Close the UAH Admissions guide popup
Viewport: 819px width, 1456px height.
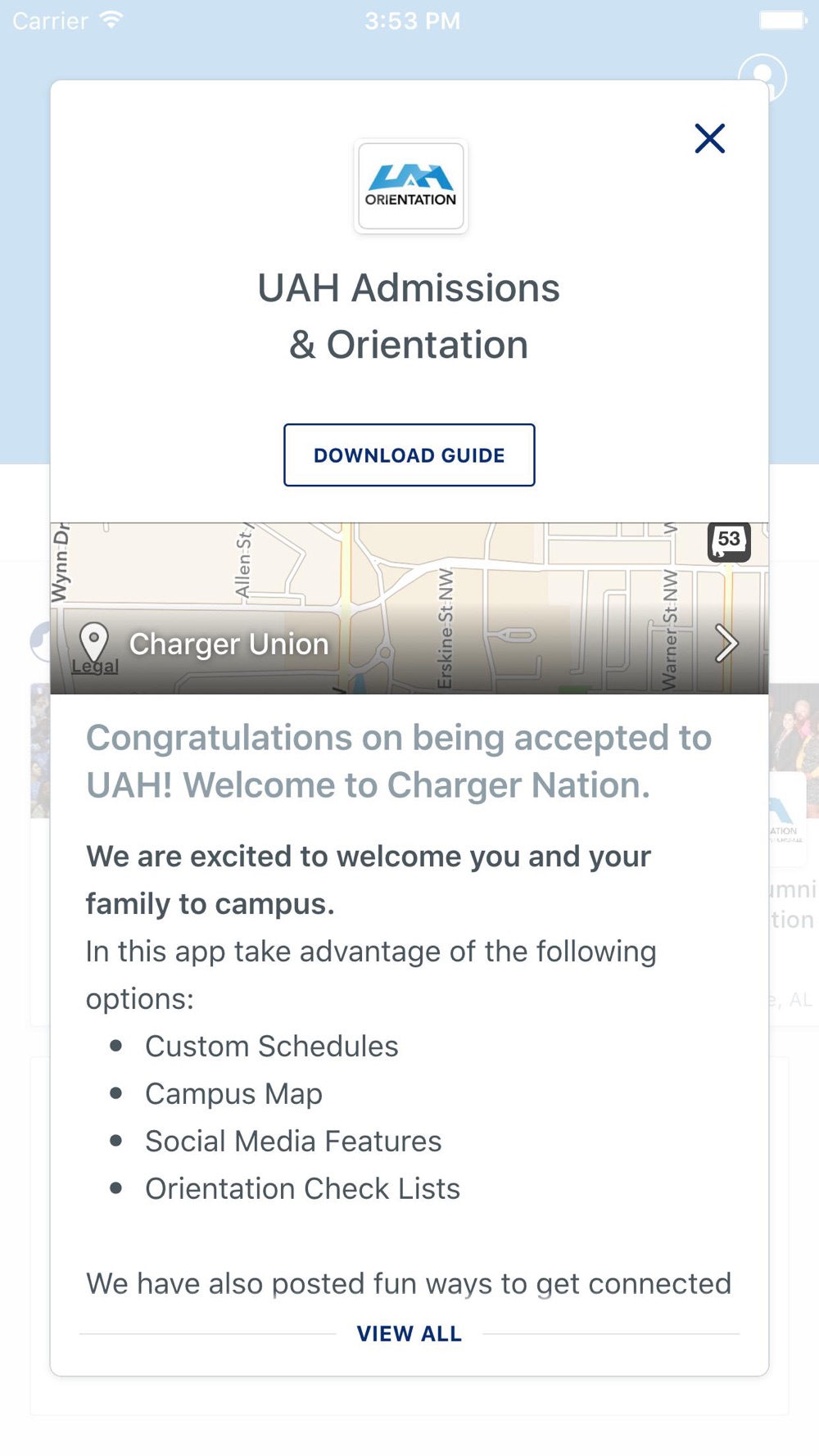[x=709, y=138]
